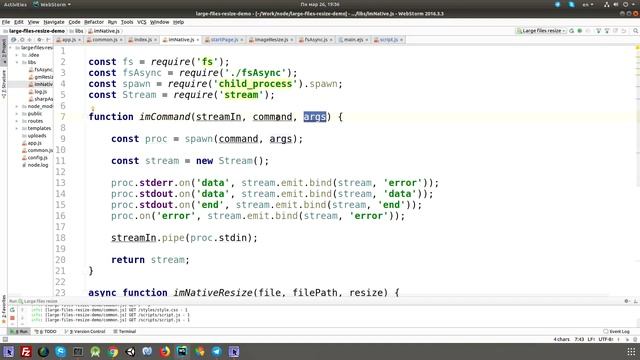
Task: Open the keyboard language 'en' dropdown
Action: click(x=587, y=4)
